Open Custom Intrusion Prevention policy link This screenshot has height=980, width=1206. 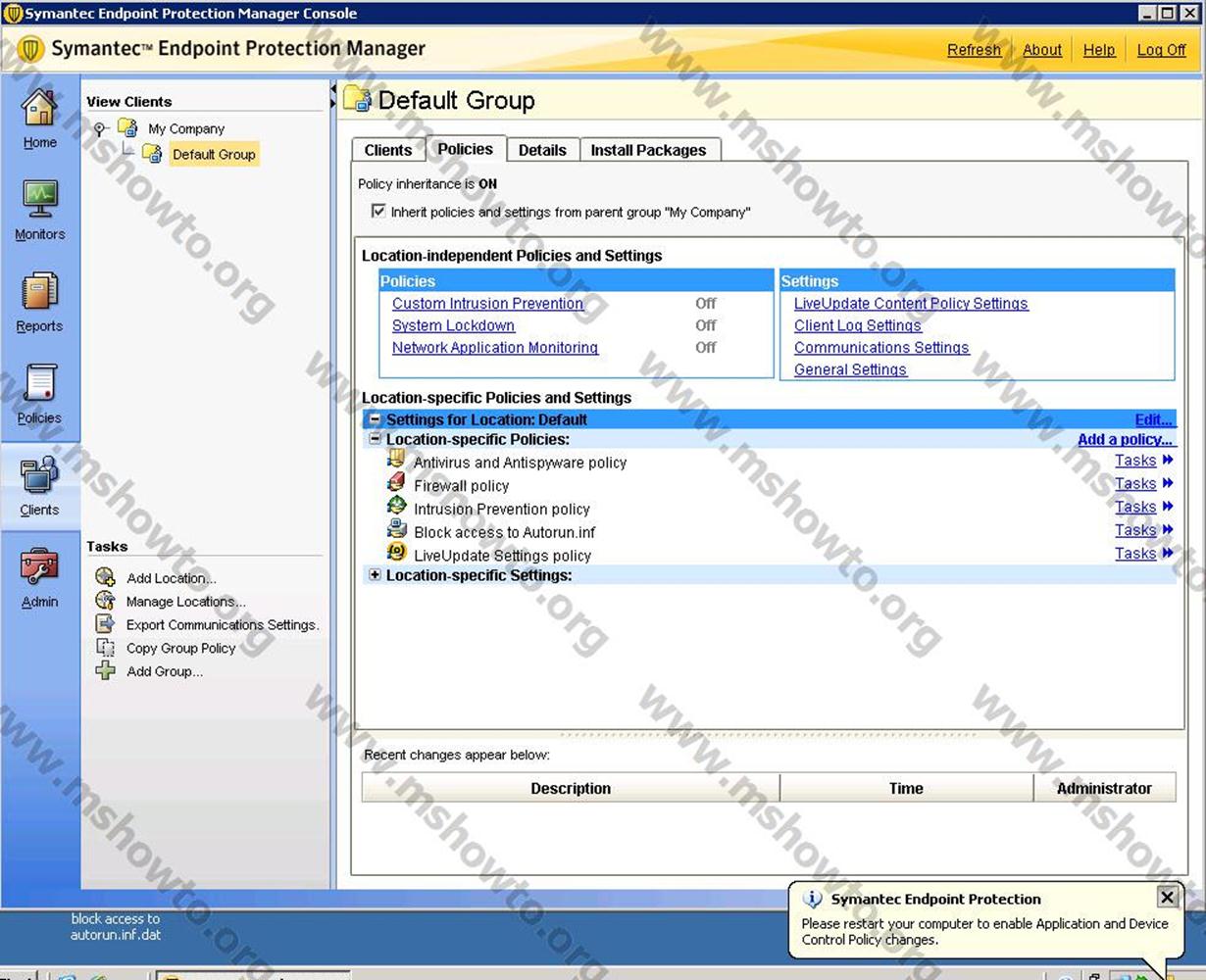(x=487, y=304)
